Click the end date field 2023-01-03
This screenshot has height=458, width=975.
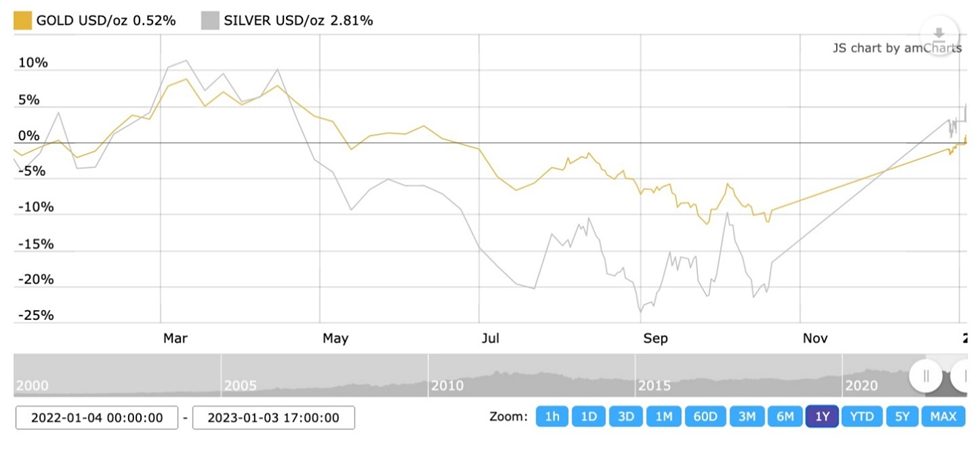tap(273, 417)
